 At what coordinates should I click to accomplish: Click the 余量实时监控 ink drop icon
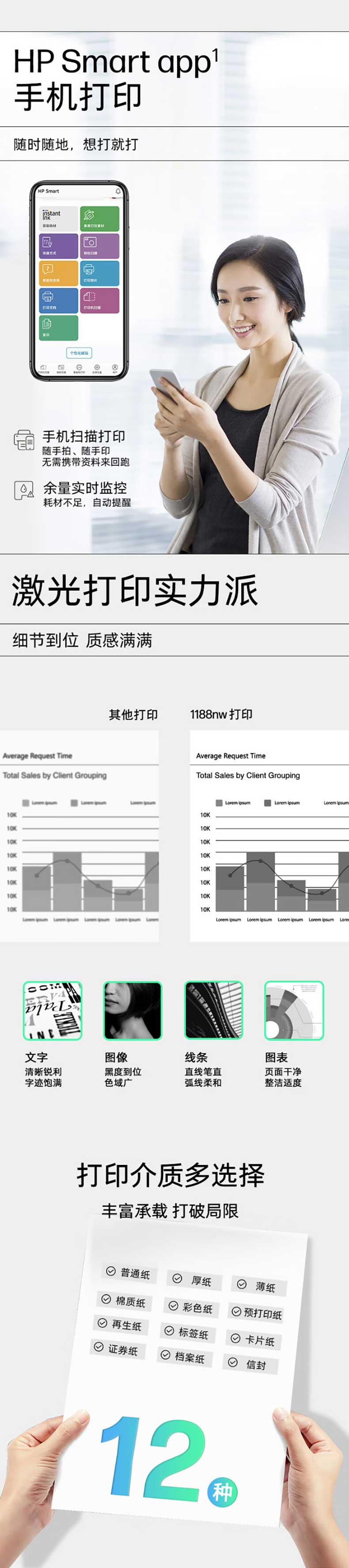(x=24, y=490)
